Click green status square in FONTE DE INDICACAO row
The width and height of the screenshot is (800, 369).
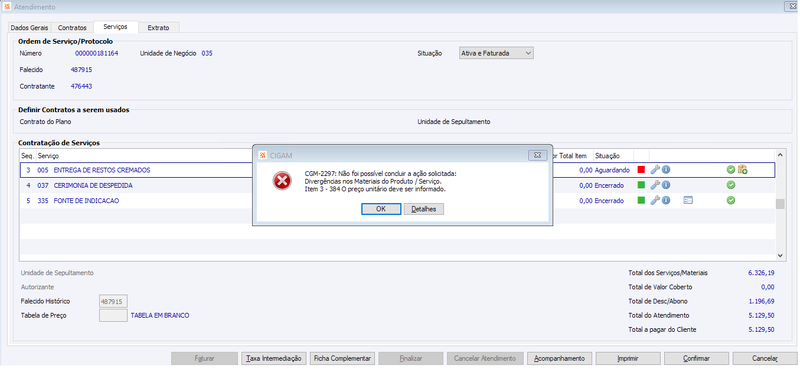pyautogui.click(x=641, y=201)
